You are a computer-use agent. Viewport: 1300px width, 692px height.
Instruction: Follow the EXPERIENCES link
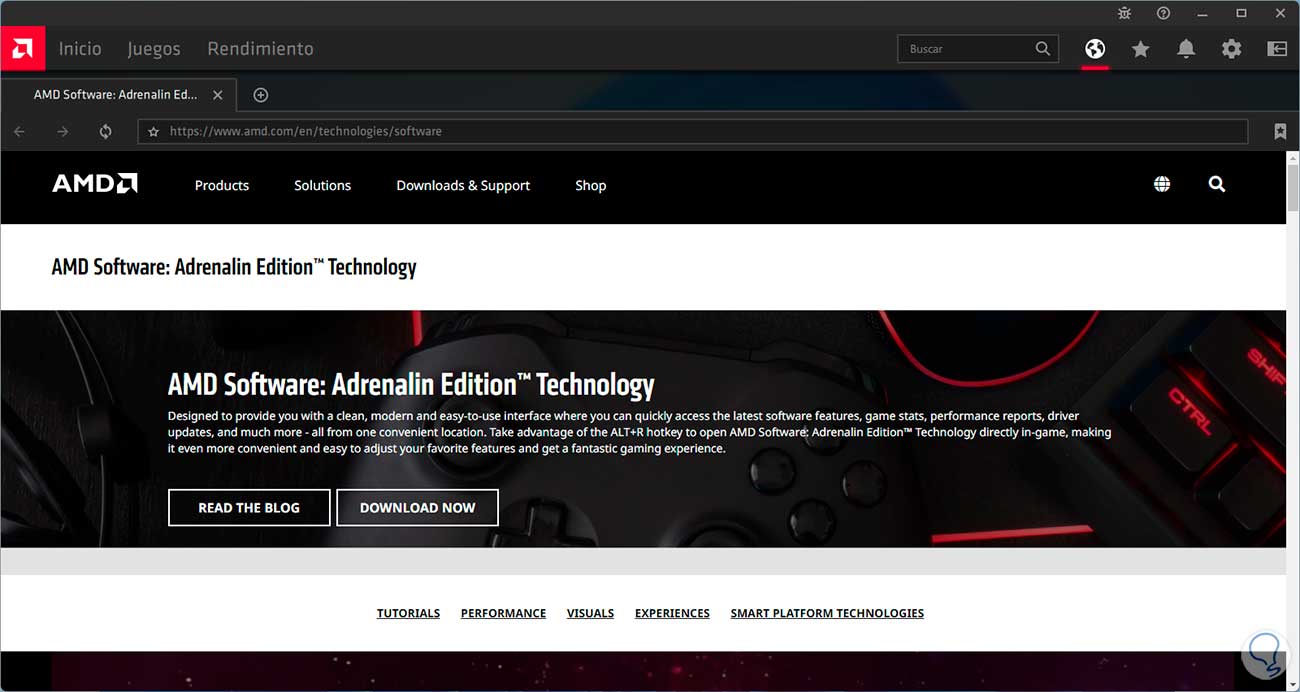point(672,613)
